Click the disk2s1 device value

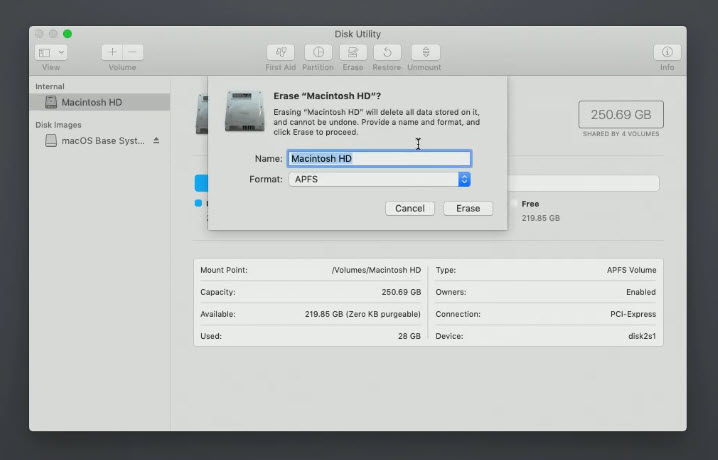[642, 336]
